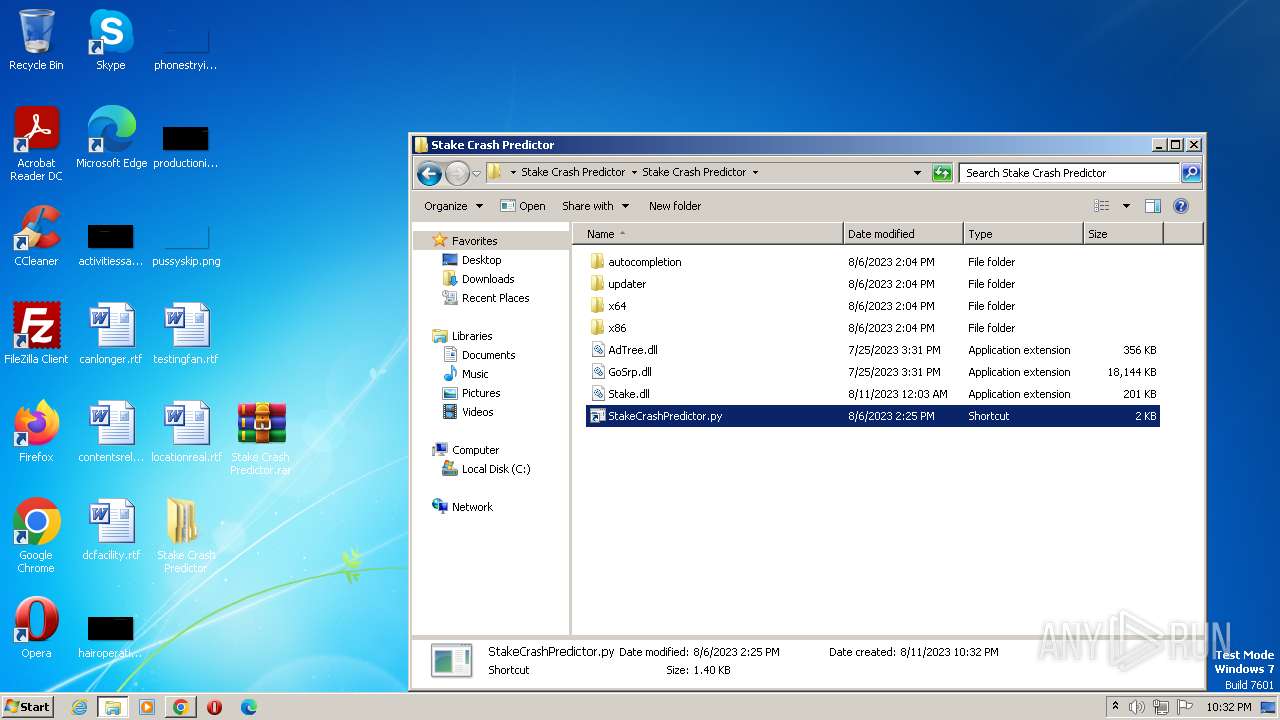Select Stake Crash Predictor.rar archive on desktop
This screenshot has height=720, width=1280.
pyautogui.click(x=261, y=438)
